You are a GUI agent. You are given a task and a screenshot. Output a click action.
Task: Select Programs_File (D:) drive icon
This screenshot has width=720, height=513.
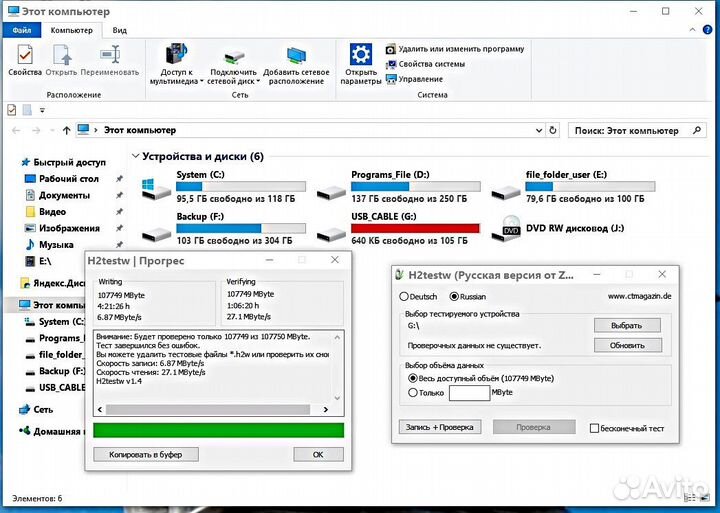[x=331, y=192]
